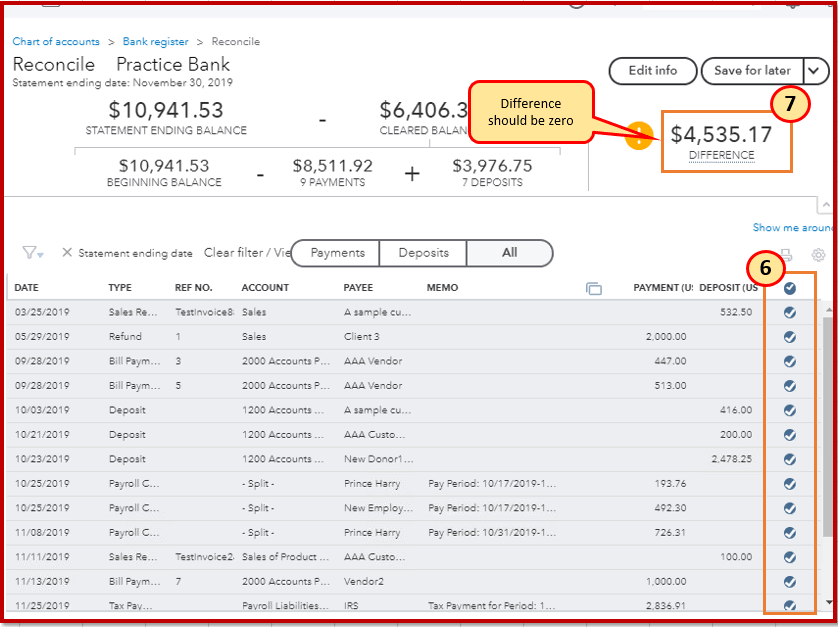Viewport: 838px width, 627px height.
Task: Click the 11/13/2019 date cell
Action: [42, 581]
